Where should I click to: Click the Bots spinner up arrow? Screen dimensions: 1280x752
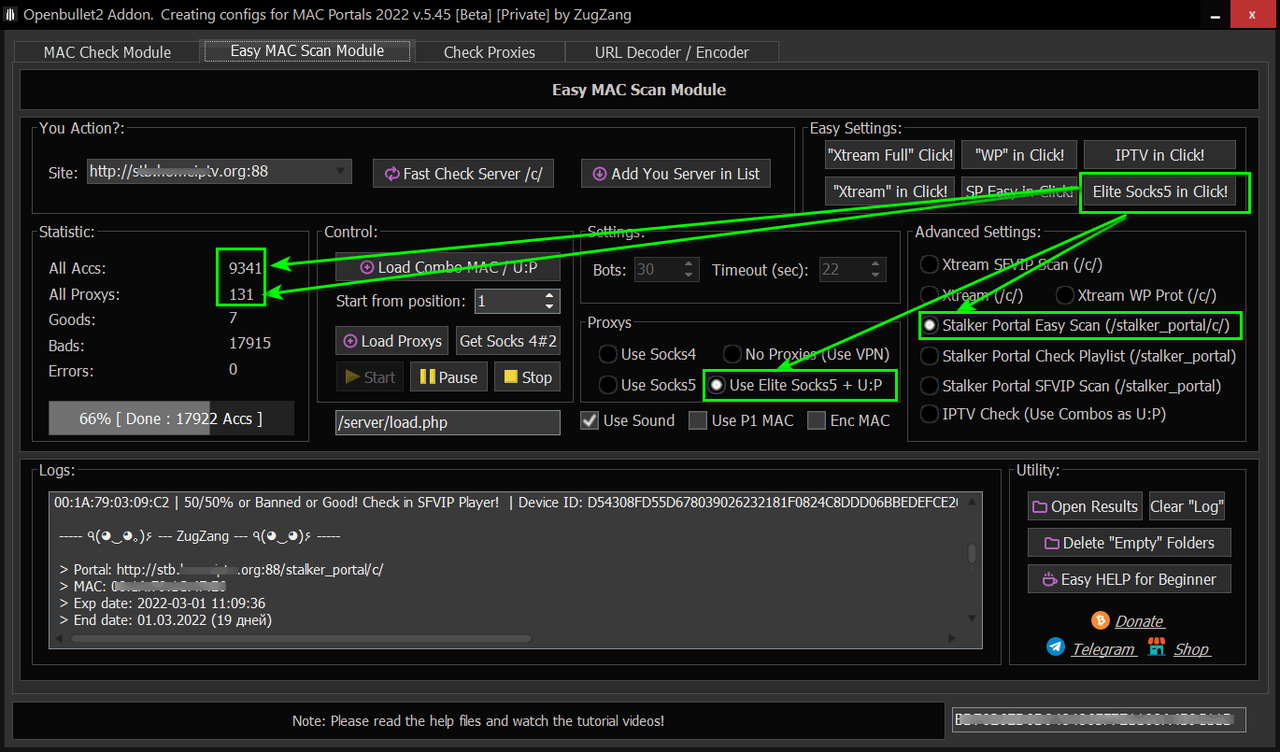[x=689, y=265]
